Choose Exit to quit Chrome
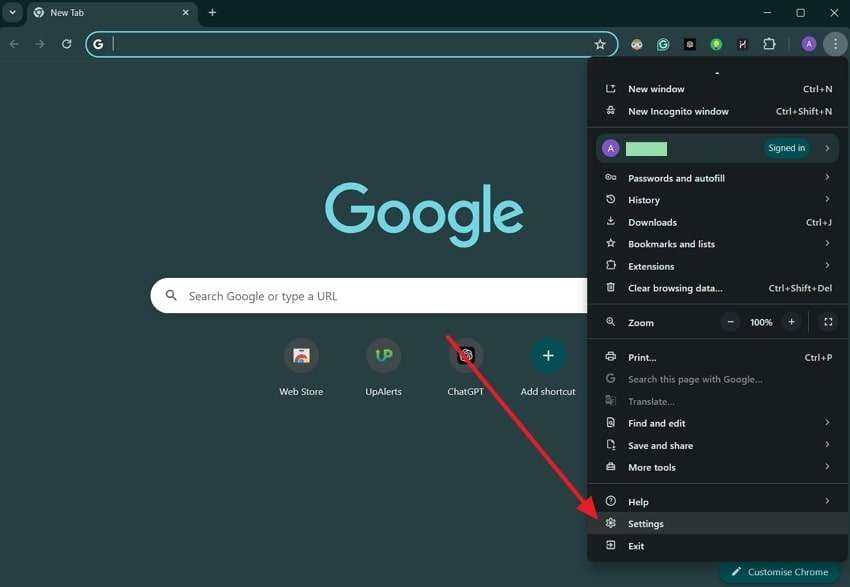The image size is (850, 587). click(x=718, y=546)
